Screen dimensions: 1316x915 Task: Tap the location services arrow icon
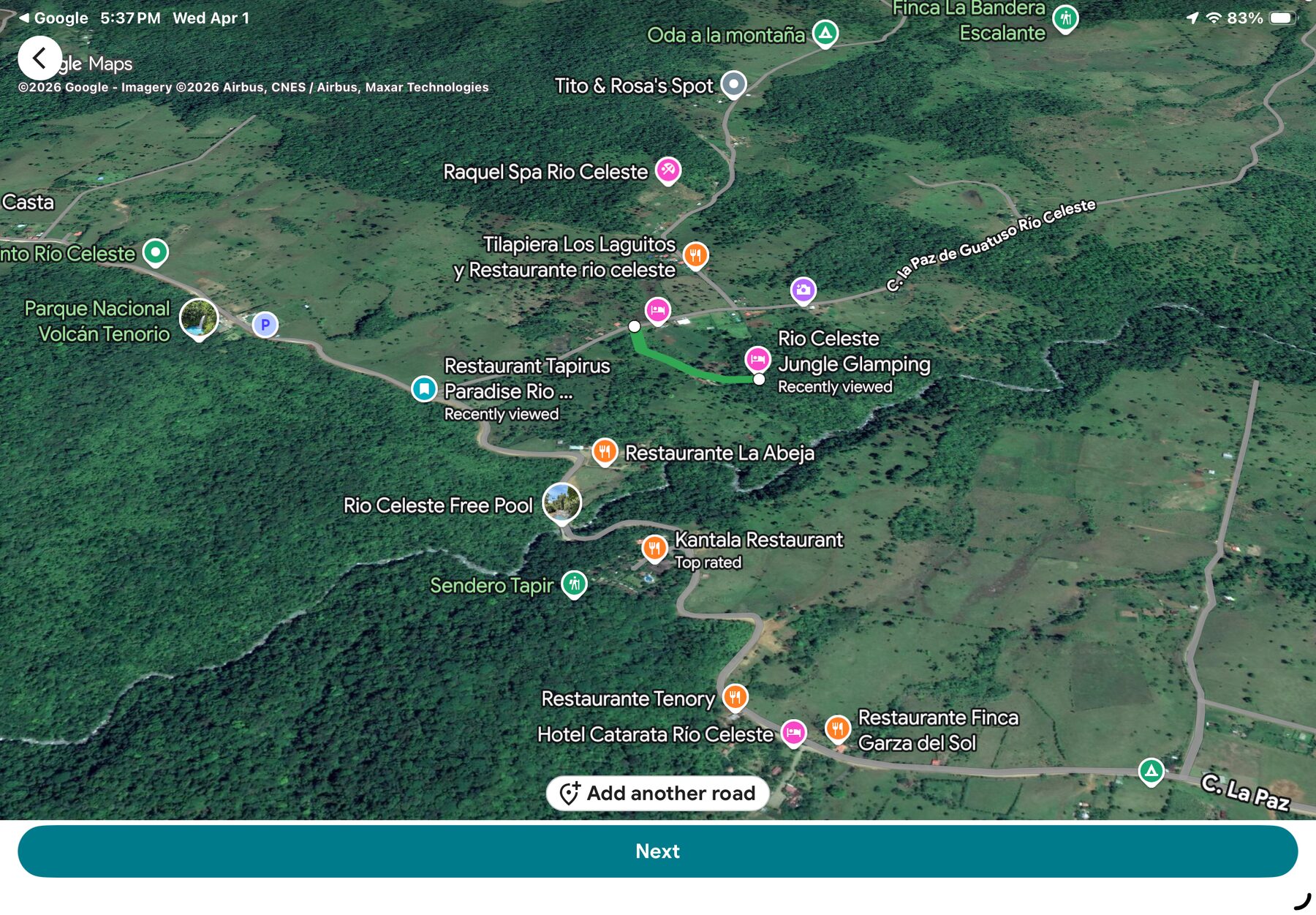[1192, 18]
